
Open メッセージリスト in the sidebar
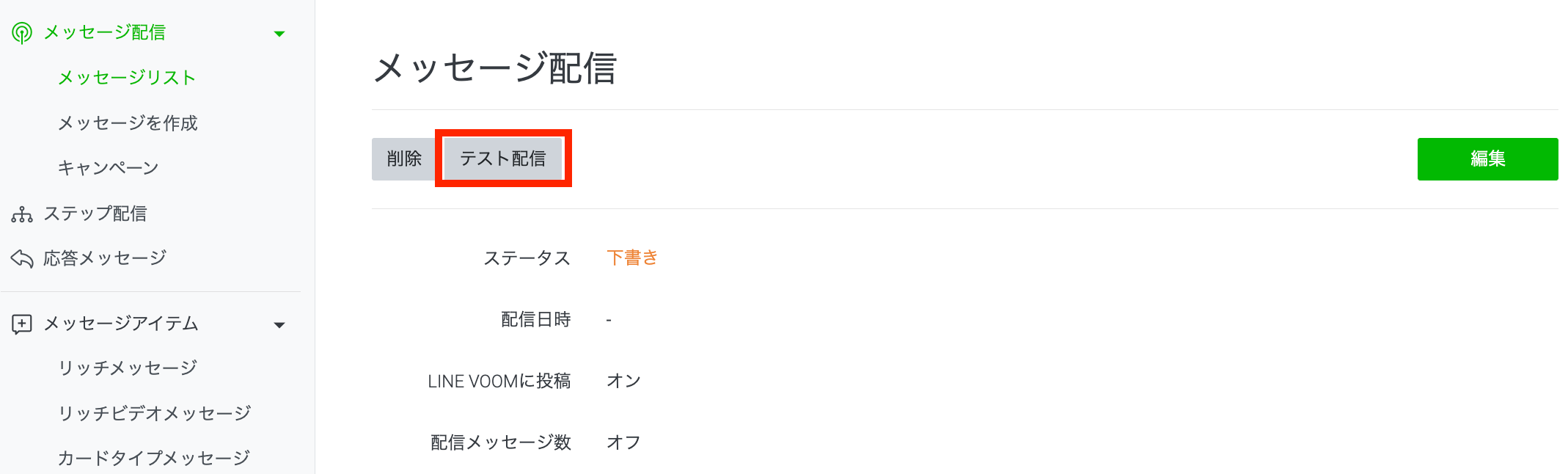coord(127,78)
